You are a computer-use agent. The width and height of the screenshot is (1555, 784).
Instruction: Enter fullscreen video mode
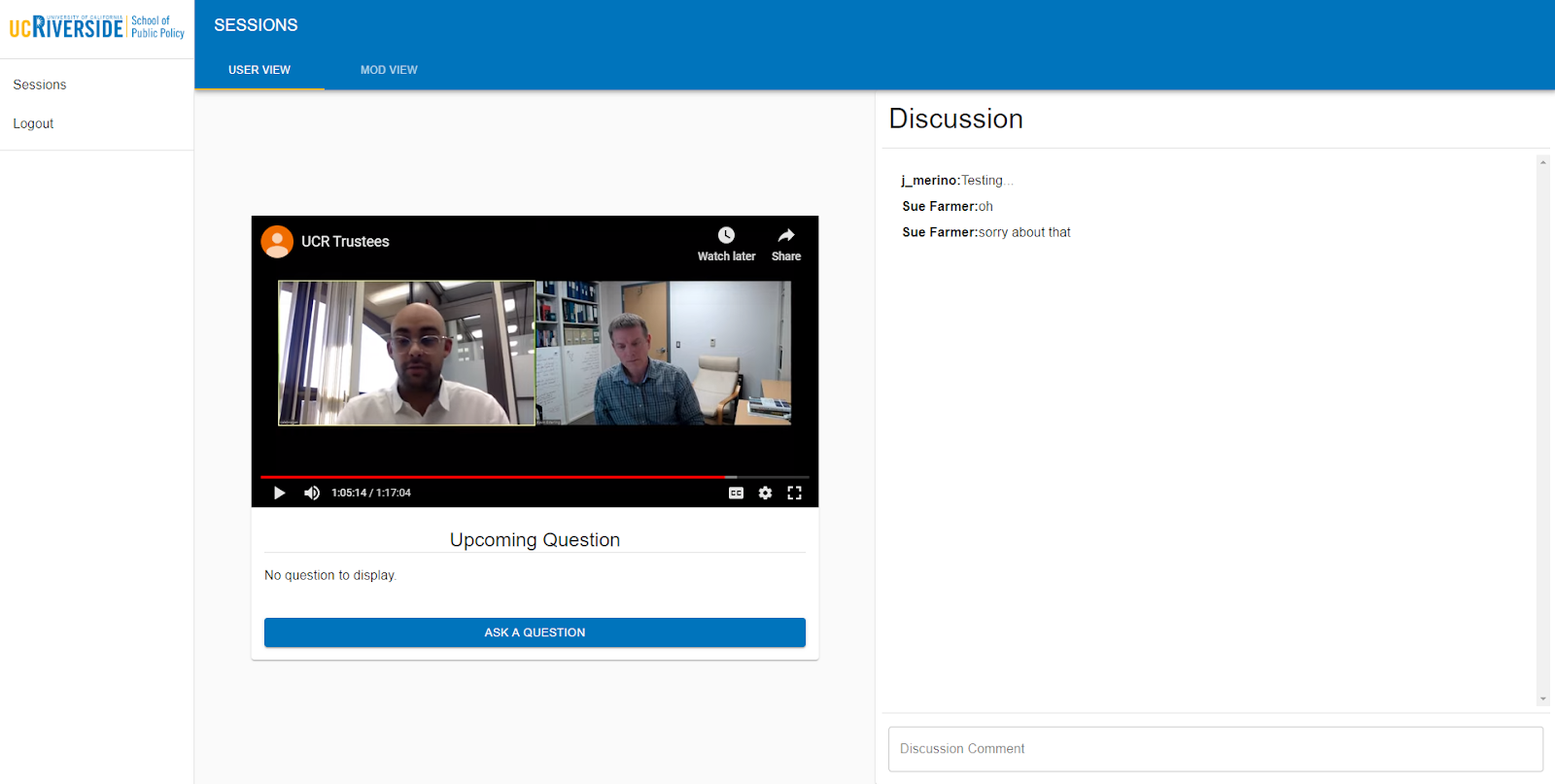pyautogui.click(x=794, y=493)
